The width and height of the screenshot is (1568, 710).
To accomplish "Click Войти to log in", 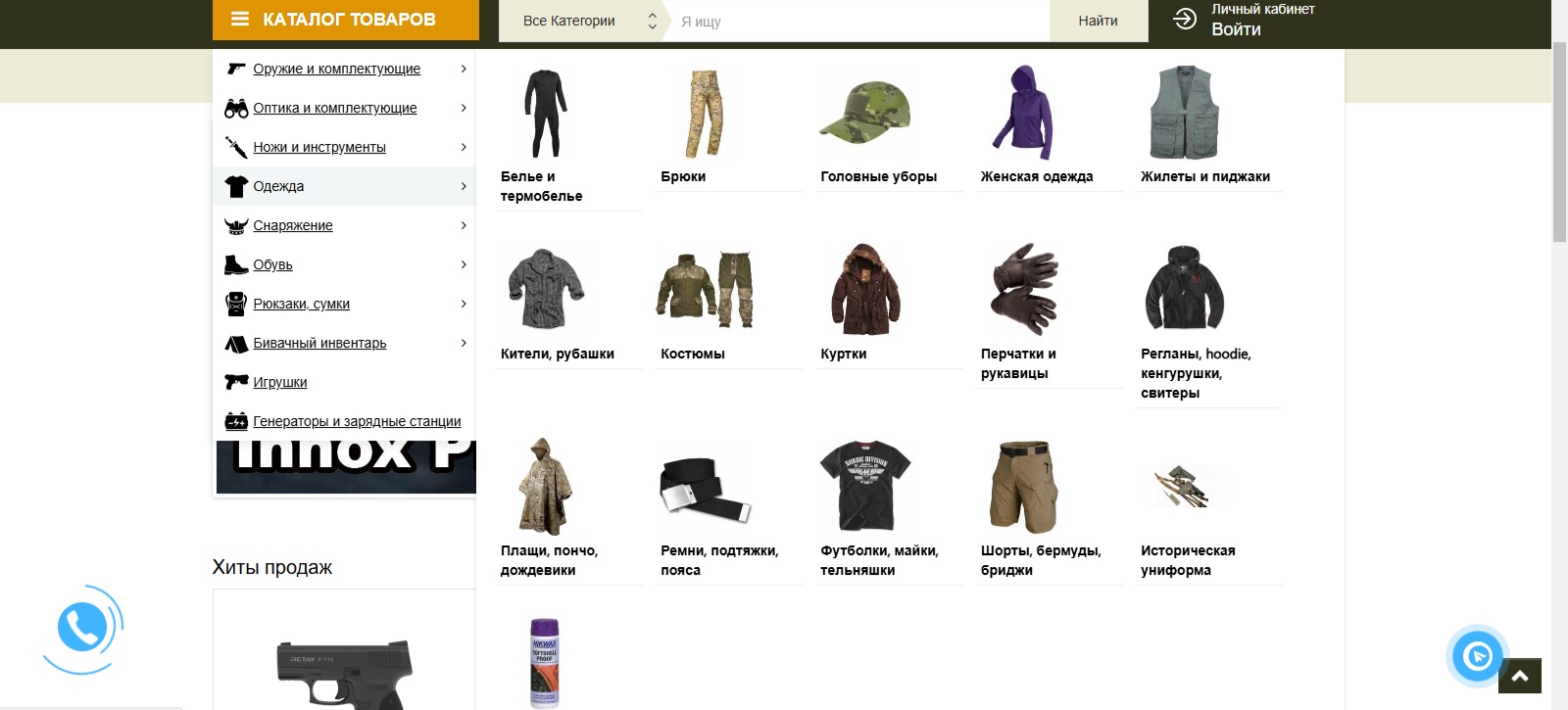I will (1236, 29).
